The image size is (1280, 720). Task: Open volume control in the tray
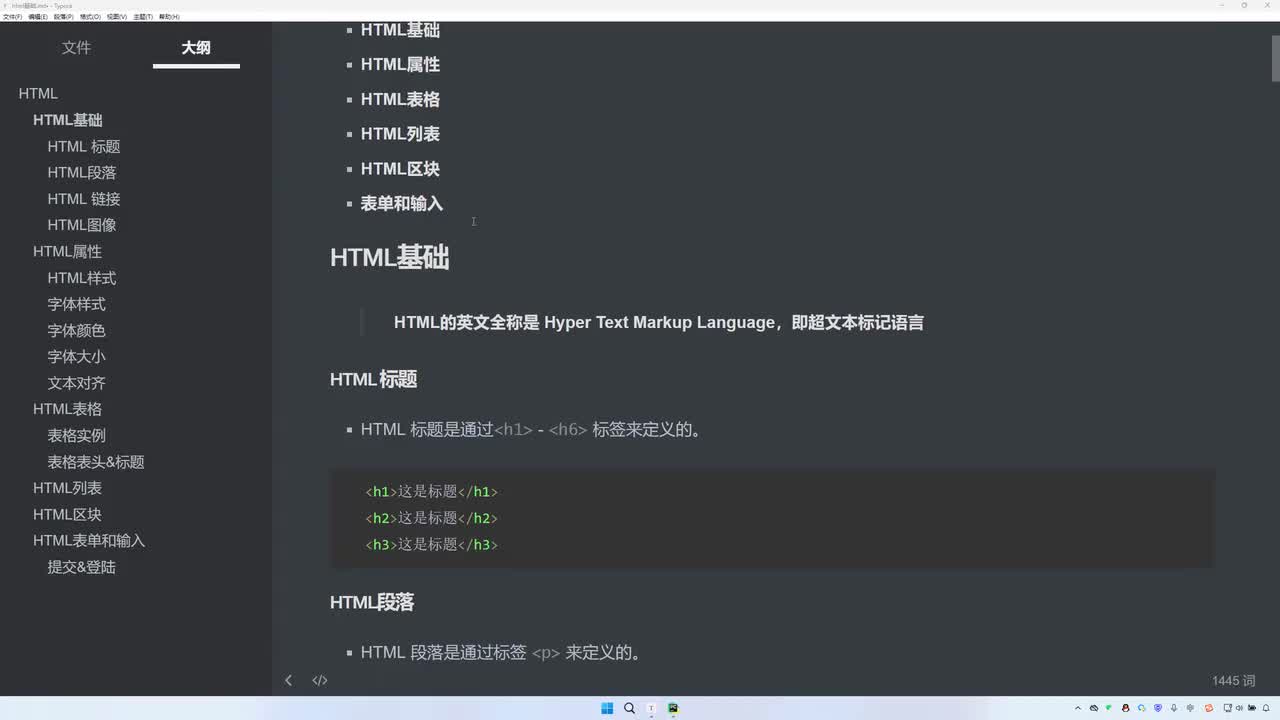click(x=1239, y=708)
